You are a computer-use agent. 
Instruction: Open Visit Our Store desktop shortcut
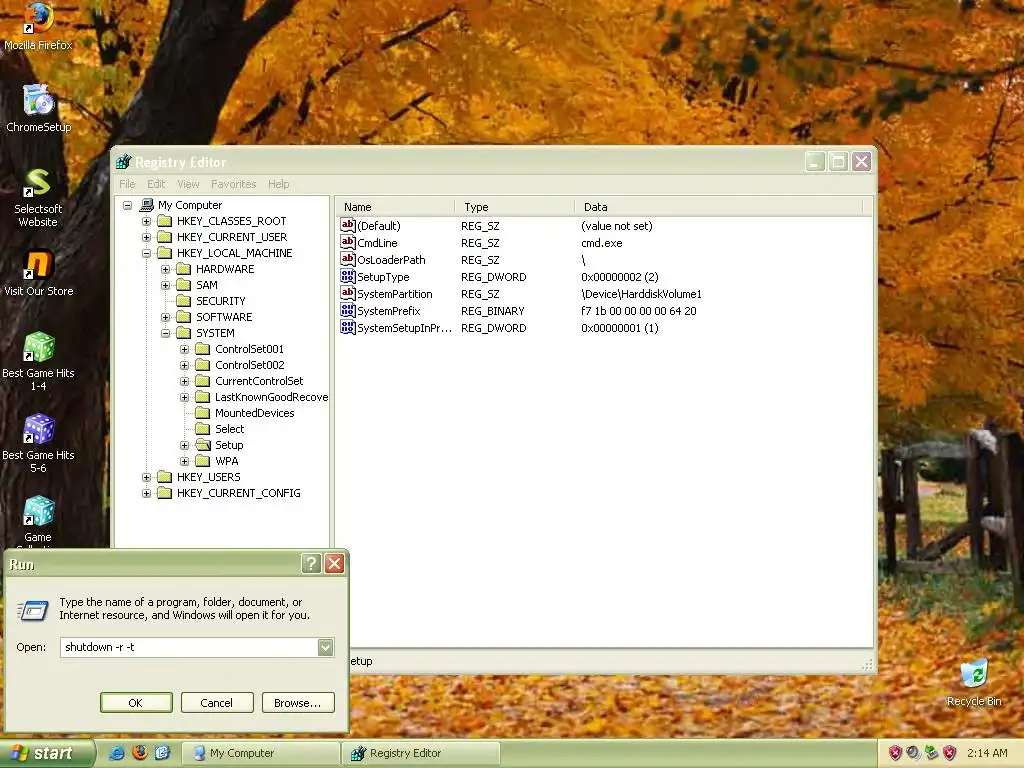[38, 273]
